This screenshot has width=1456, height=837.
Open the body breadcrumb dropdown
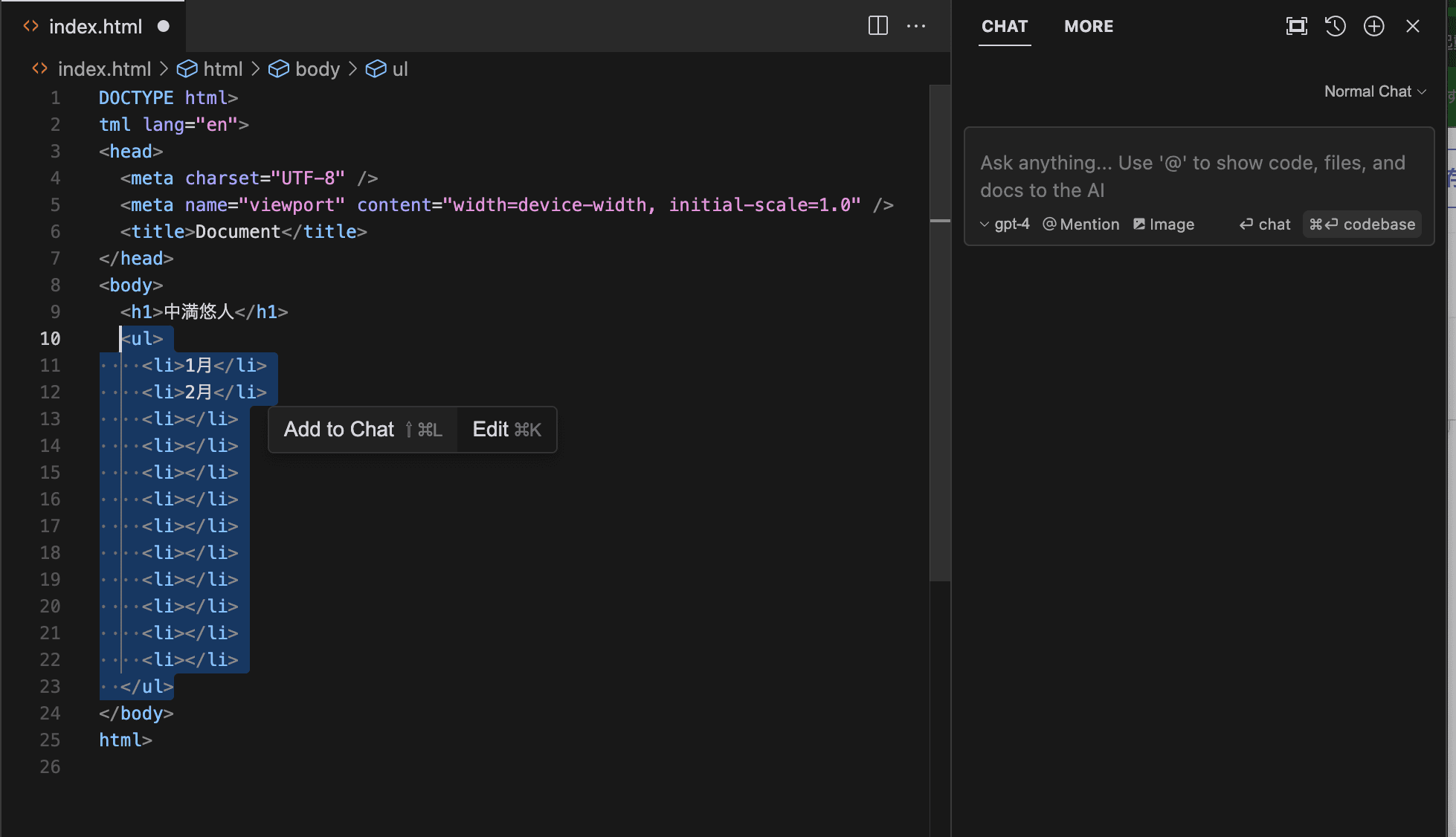pos(317,69)
